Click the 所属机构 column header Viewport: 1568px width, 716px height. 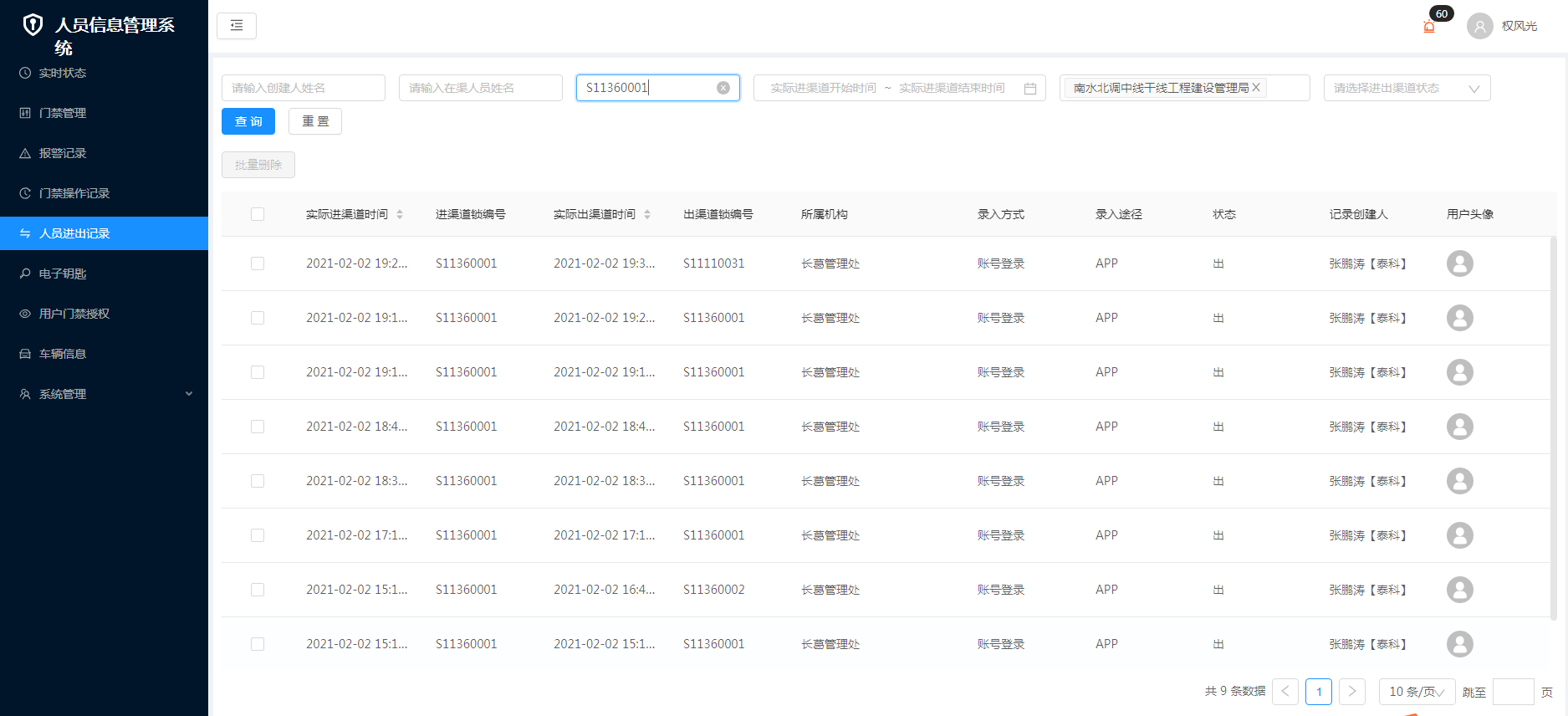click(x=824, y=214)
